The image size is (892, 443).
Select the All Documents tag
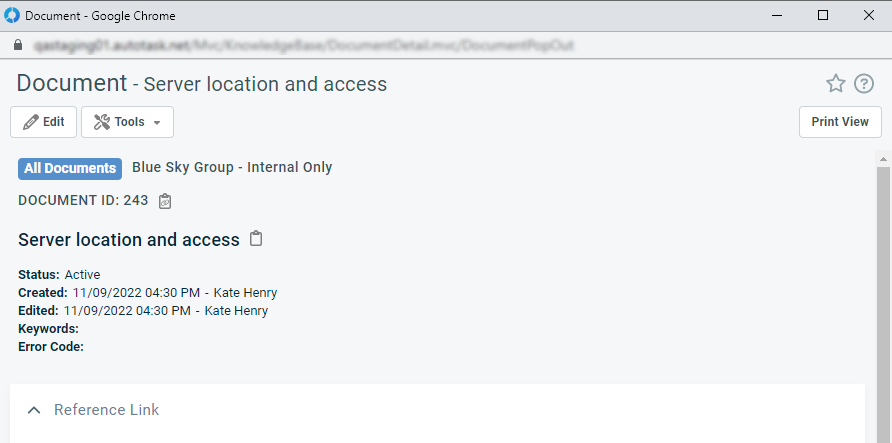[x=70, y=169]
